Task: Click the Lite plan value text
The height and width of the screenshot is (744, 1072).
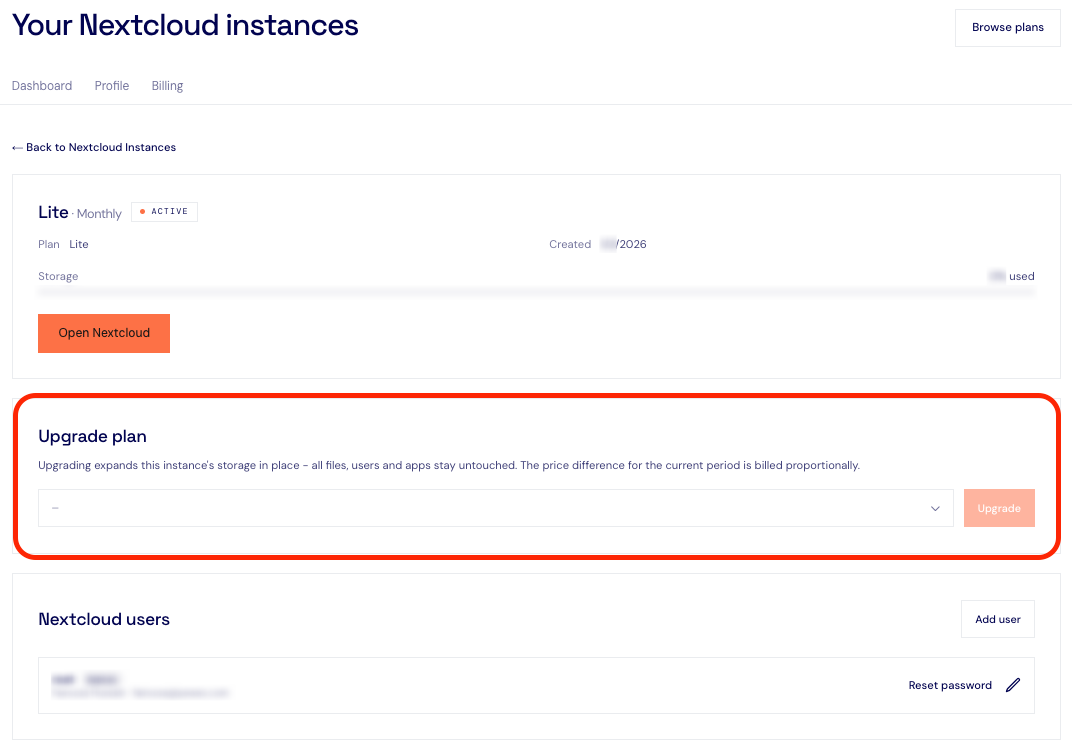Action: click(79, 244)
